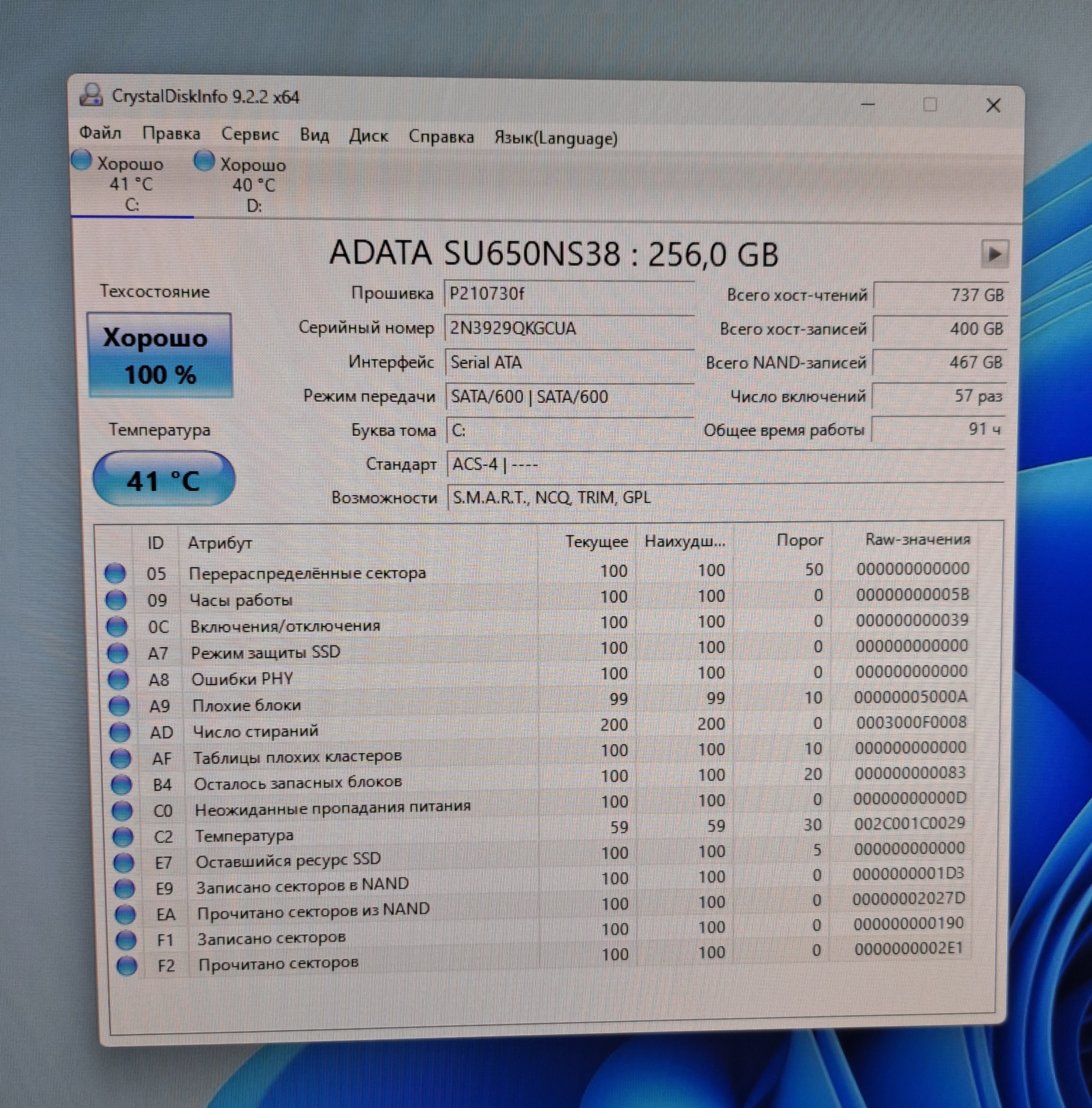Click the status orb for attribute 05
Viewport: 1092px width, 1108px height.
tap(115, 573)
